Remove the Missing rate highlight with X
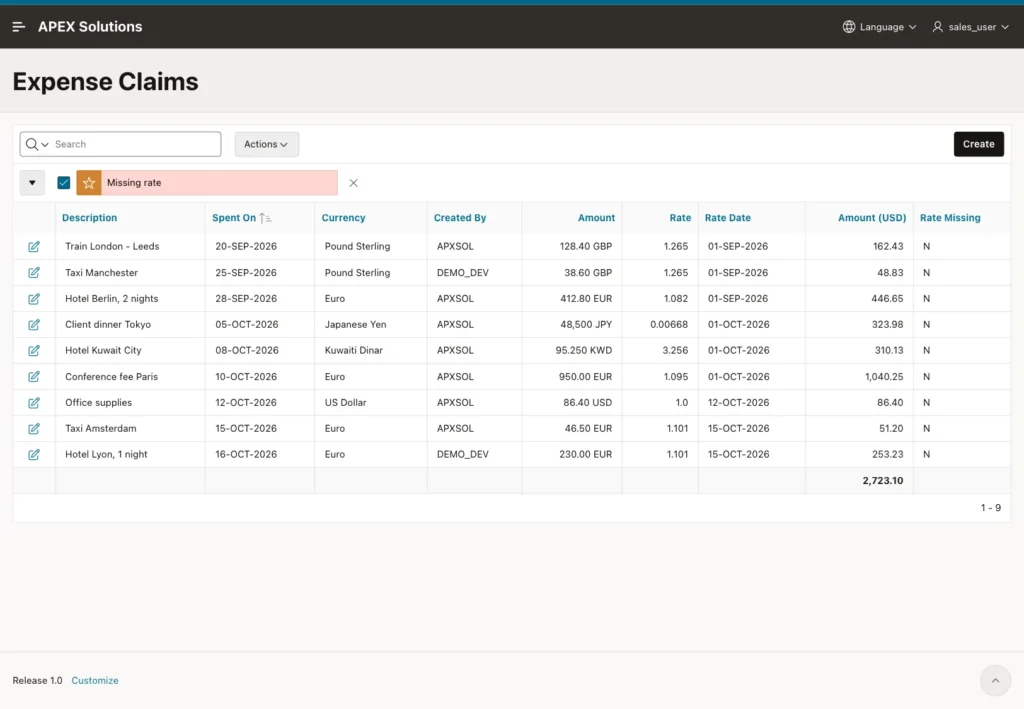Screen dimensions: 1024x709 tap(353, 183)
